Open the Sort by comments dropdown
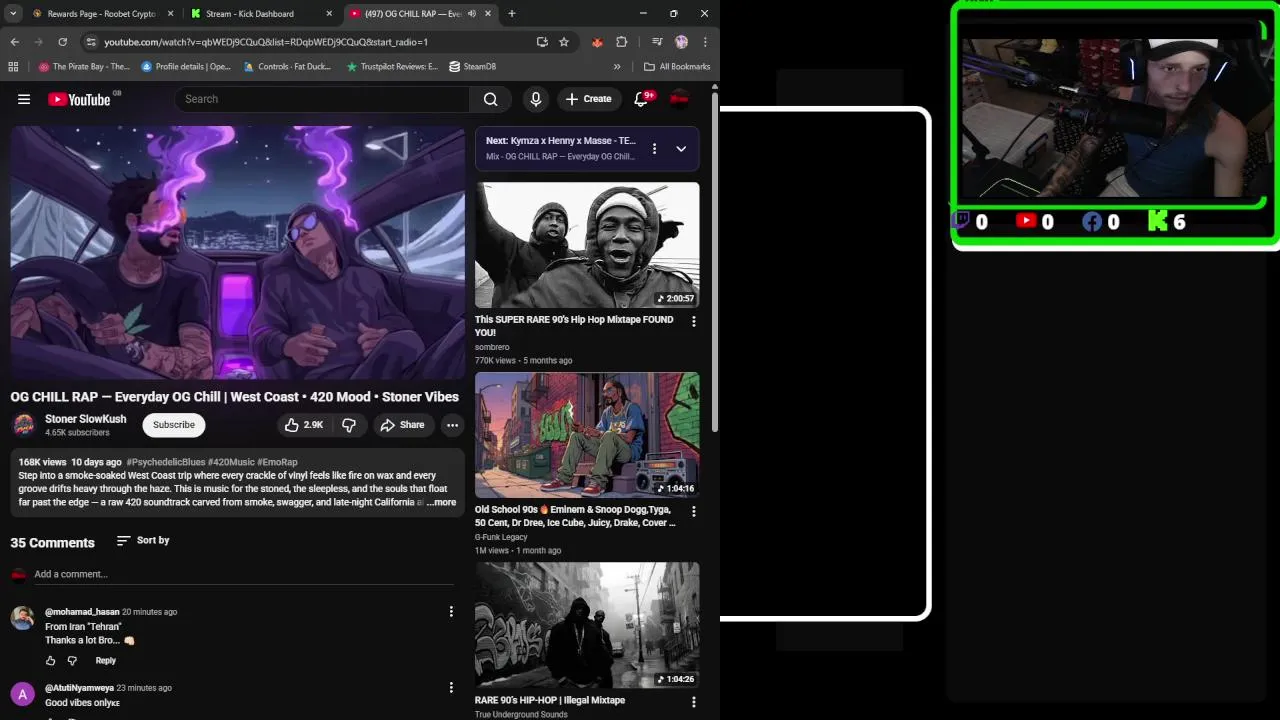 [x=143, y=540]
